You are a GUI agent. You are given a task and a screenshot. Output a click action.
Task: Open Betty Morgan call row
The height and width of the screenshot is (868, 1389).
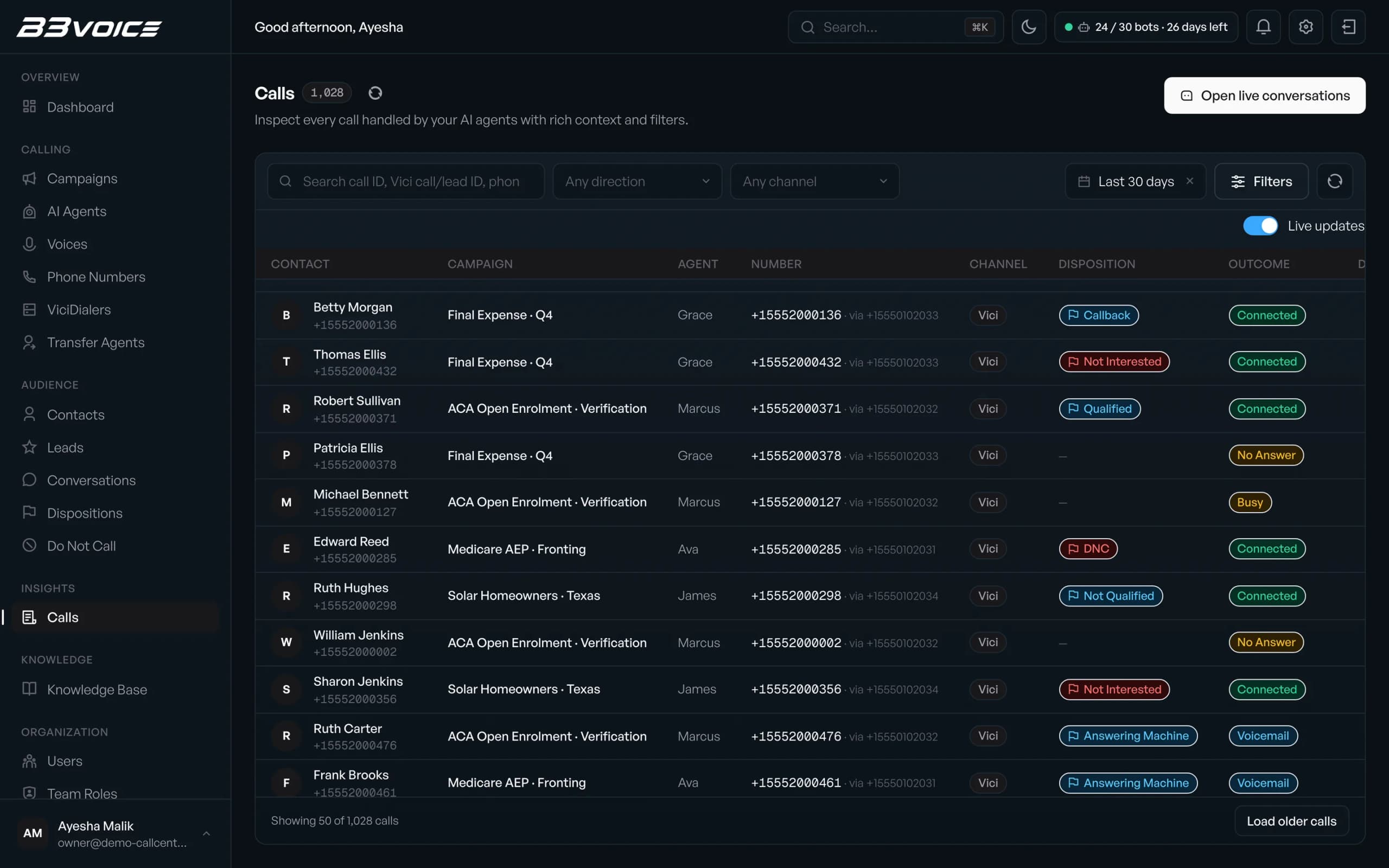810,315
